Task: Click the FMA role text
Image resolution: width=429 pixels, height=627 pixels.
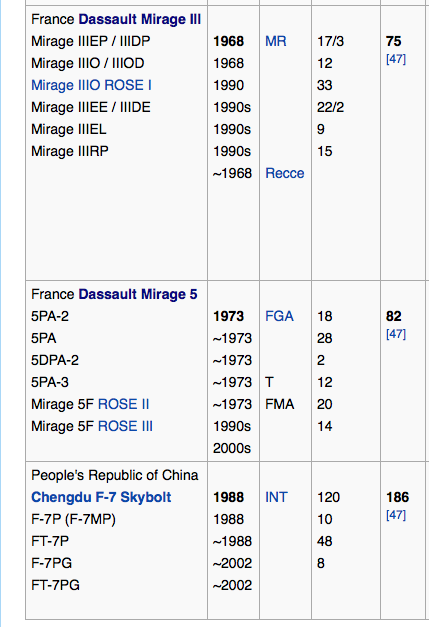Action: coord(279,404)
